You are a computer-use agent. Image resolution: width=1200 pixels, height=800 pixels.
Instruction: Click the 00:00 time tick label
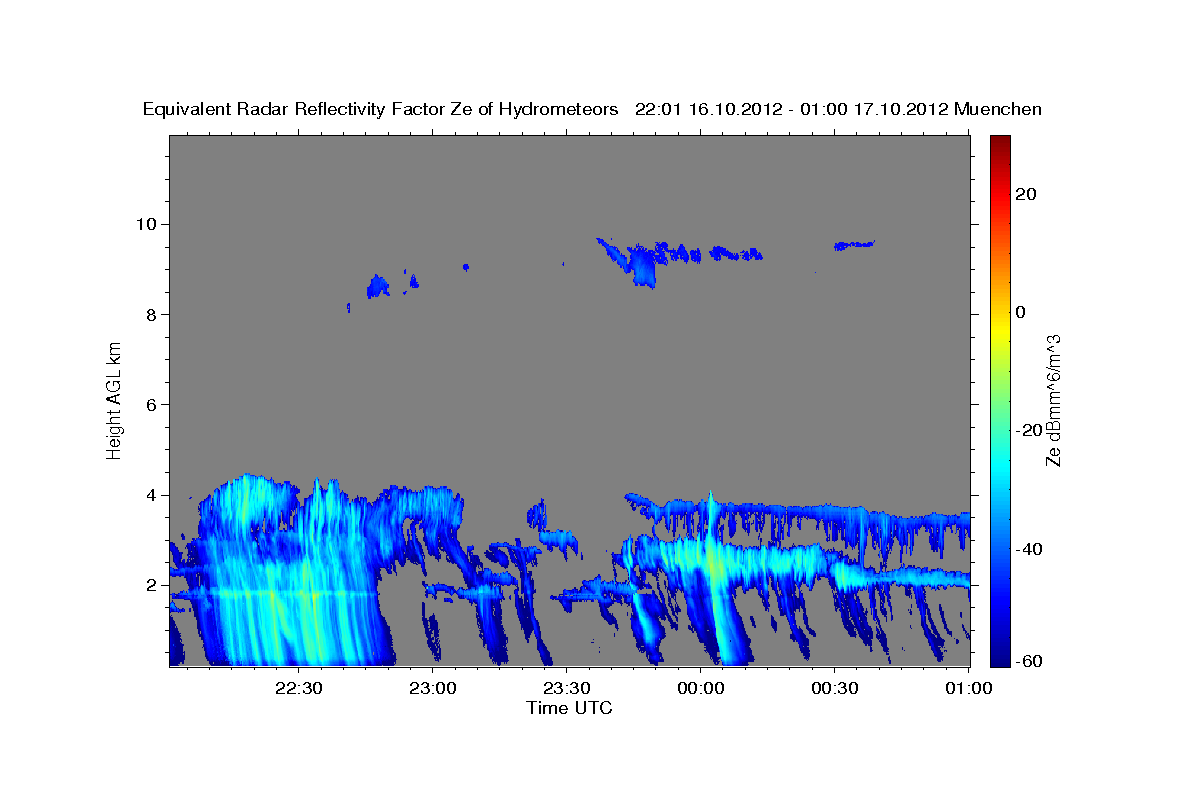pyautogui.click(x=701, y=688)
